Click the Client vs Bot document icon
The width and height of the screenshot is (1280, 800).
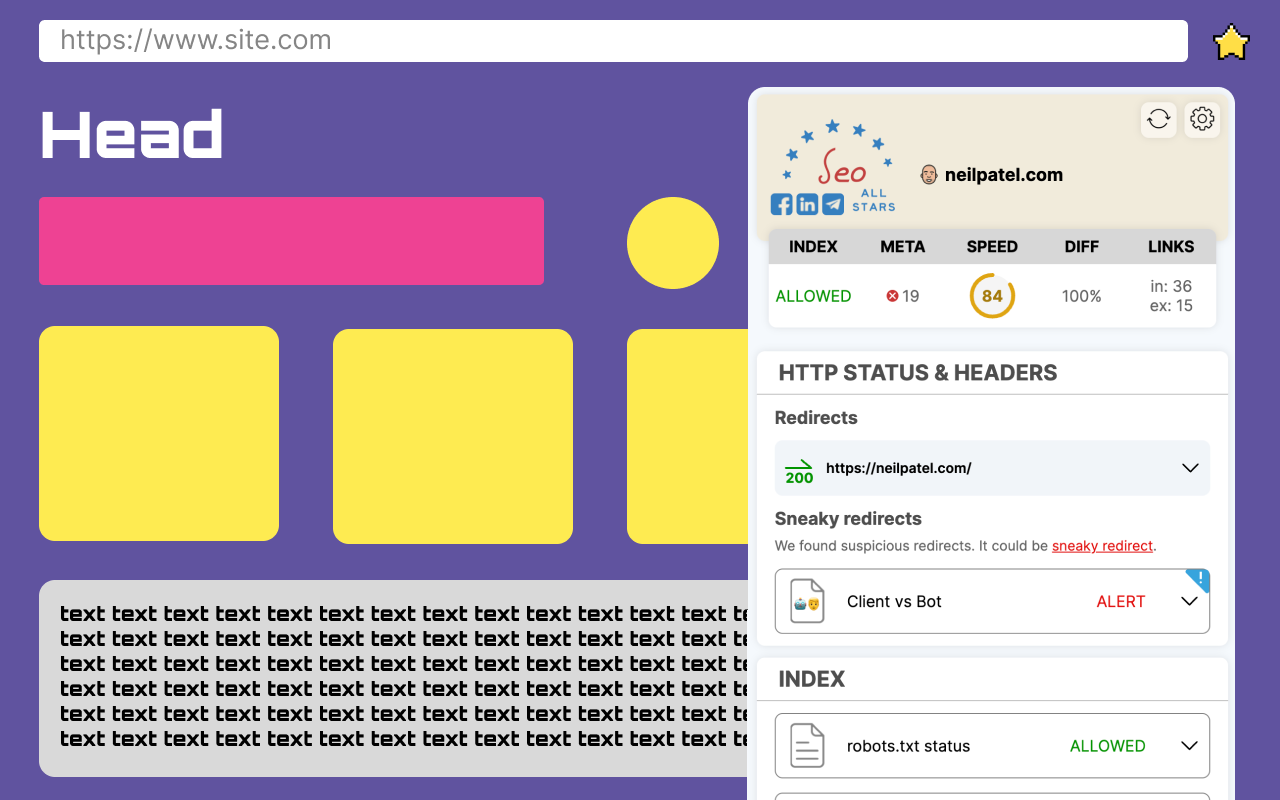(x=807, y=601)
